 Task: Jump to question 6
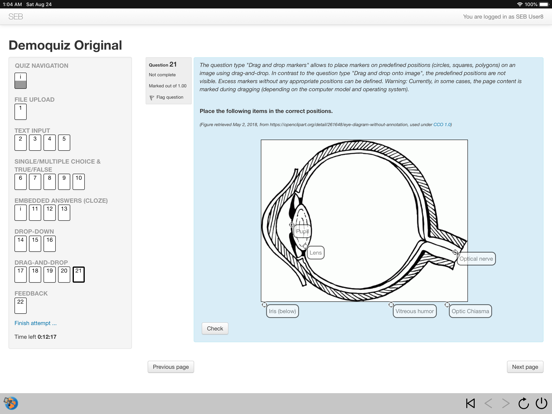point(20,182)
